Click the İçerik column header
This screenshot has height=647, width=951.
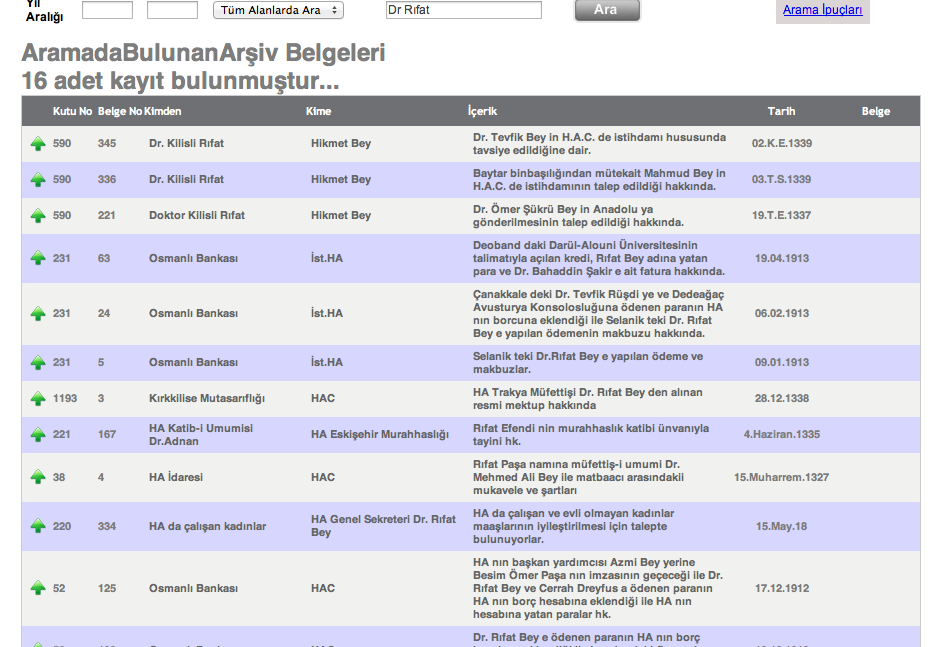(482, 111)
